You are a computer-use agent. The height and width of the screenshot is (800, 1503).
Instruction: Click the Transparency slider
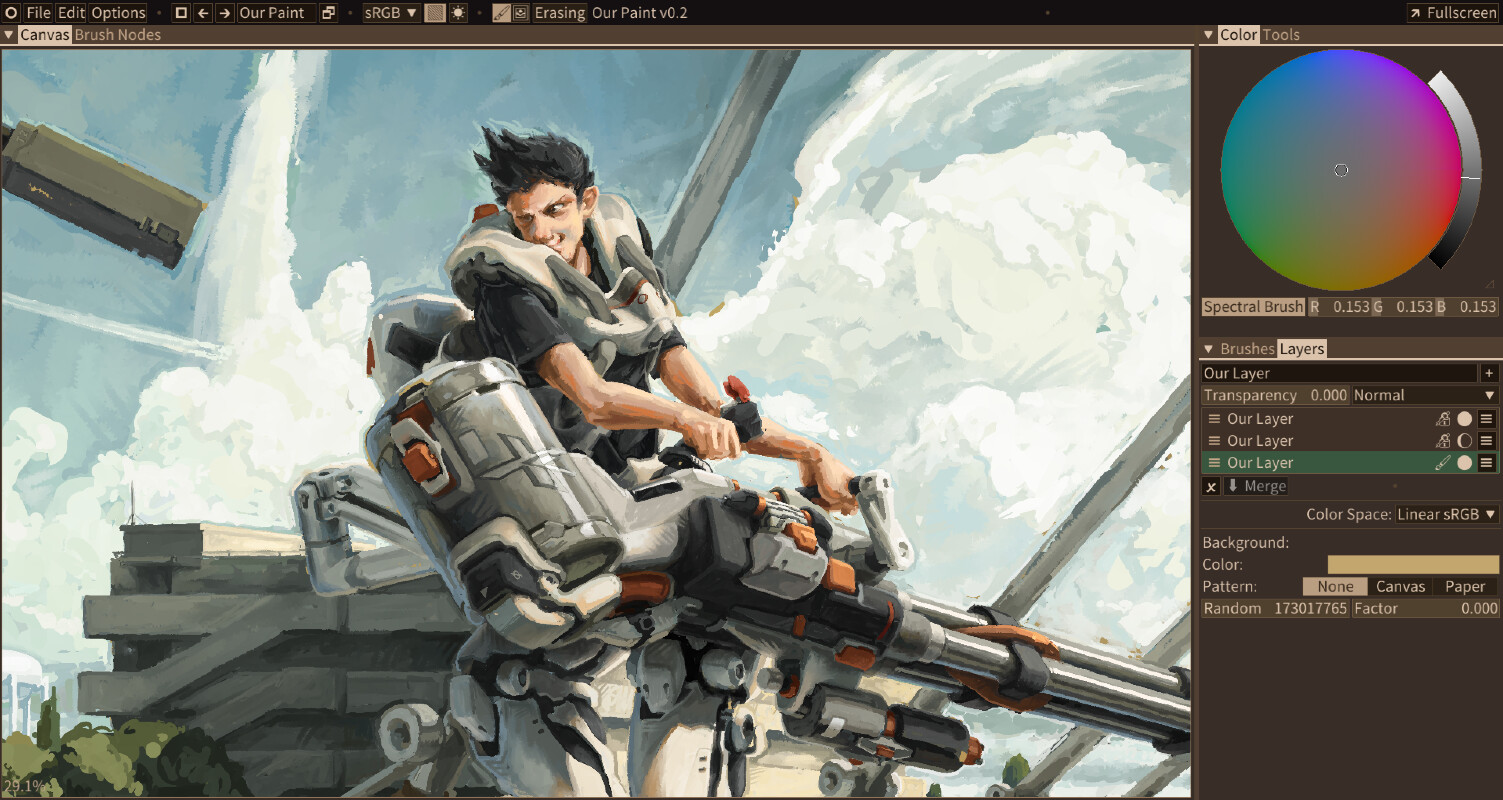(x=1275, y=395)
